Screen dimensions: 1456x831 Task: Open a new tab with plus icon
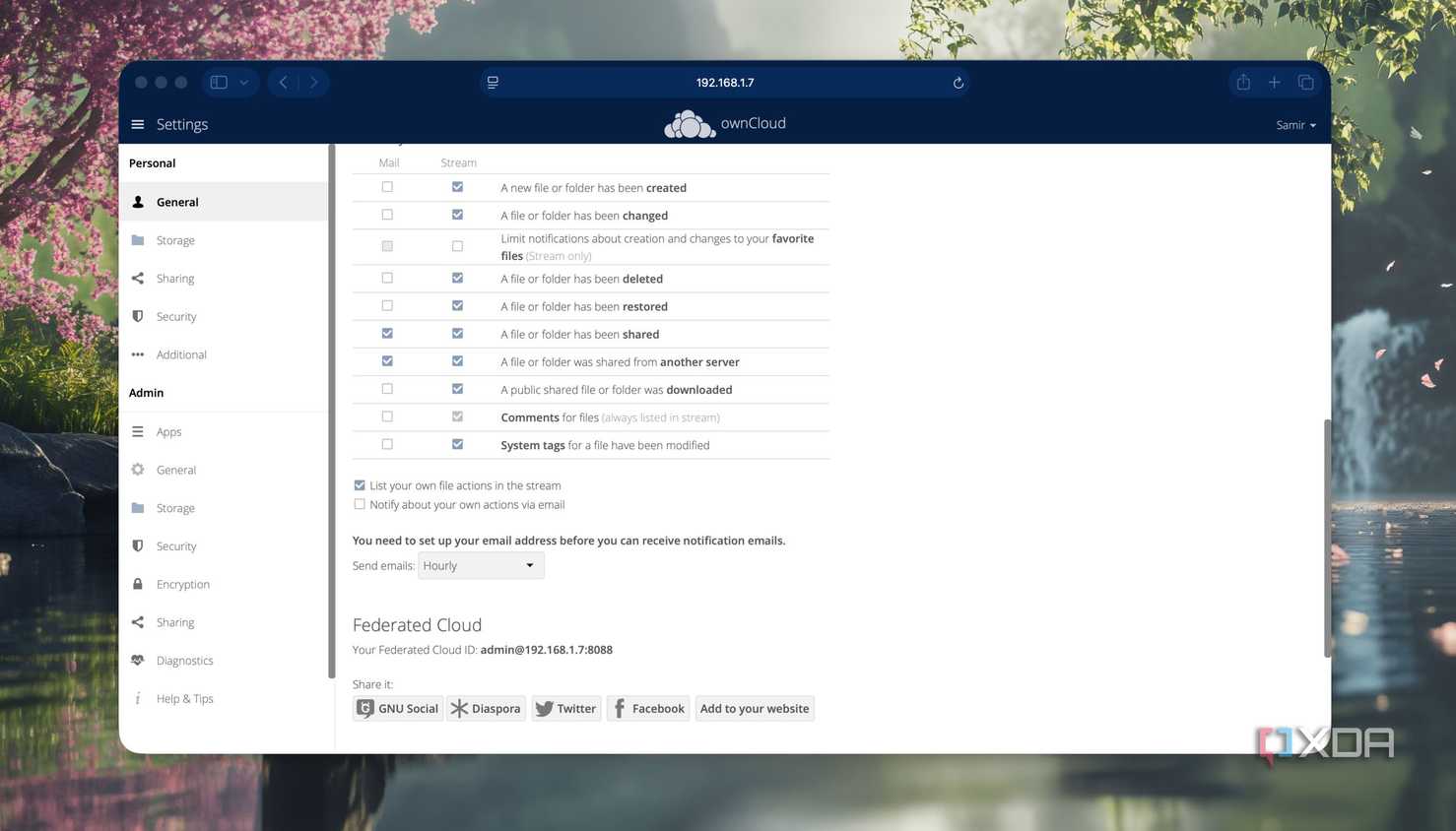[x=1274, y=83]
